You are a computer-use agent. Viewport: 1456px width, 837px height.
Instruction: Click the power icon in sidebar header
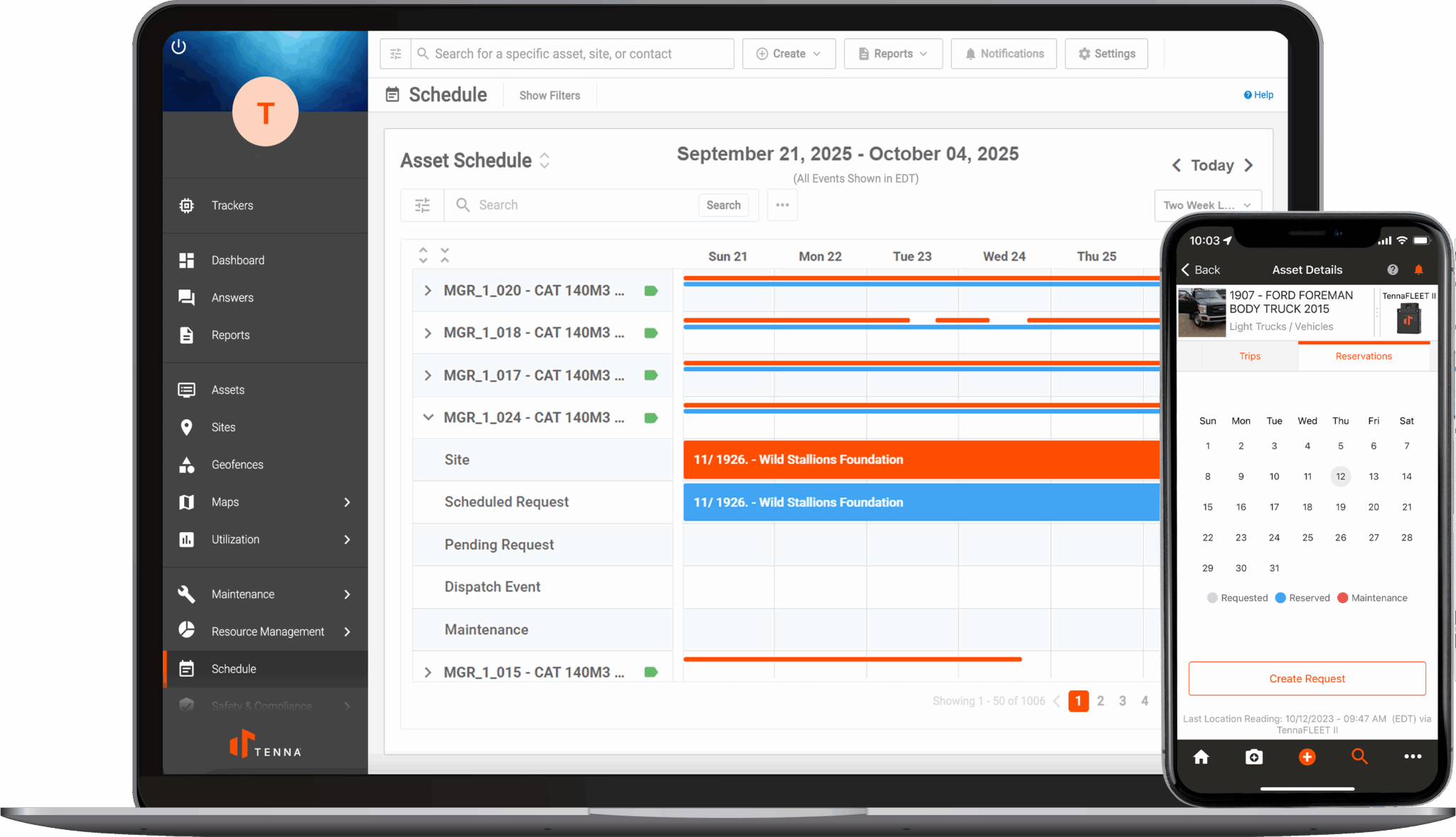click(179, 46)
